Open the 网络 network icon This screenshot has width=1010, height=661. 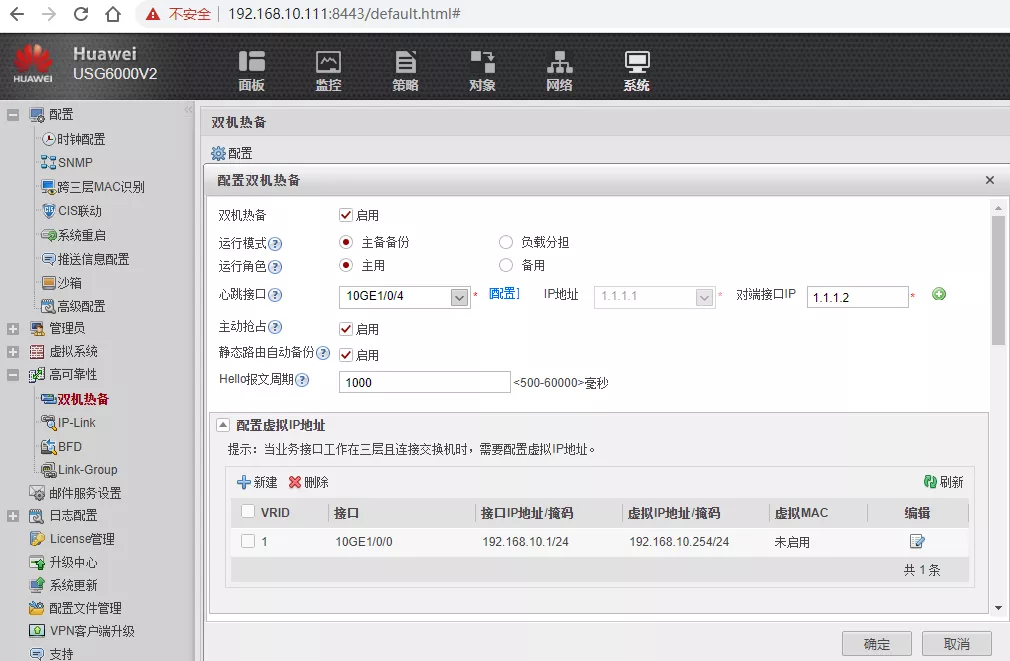559,70
